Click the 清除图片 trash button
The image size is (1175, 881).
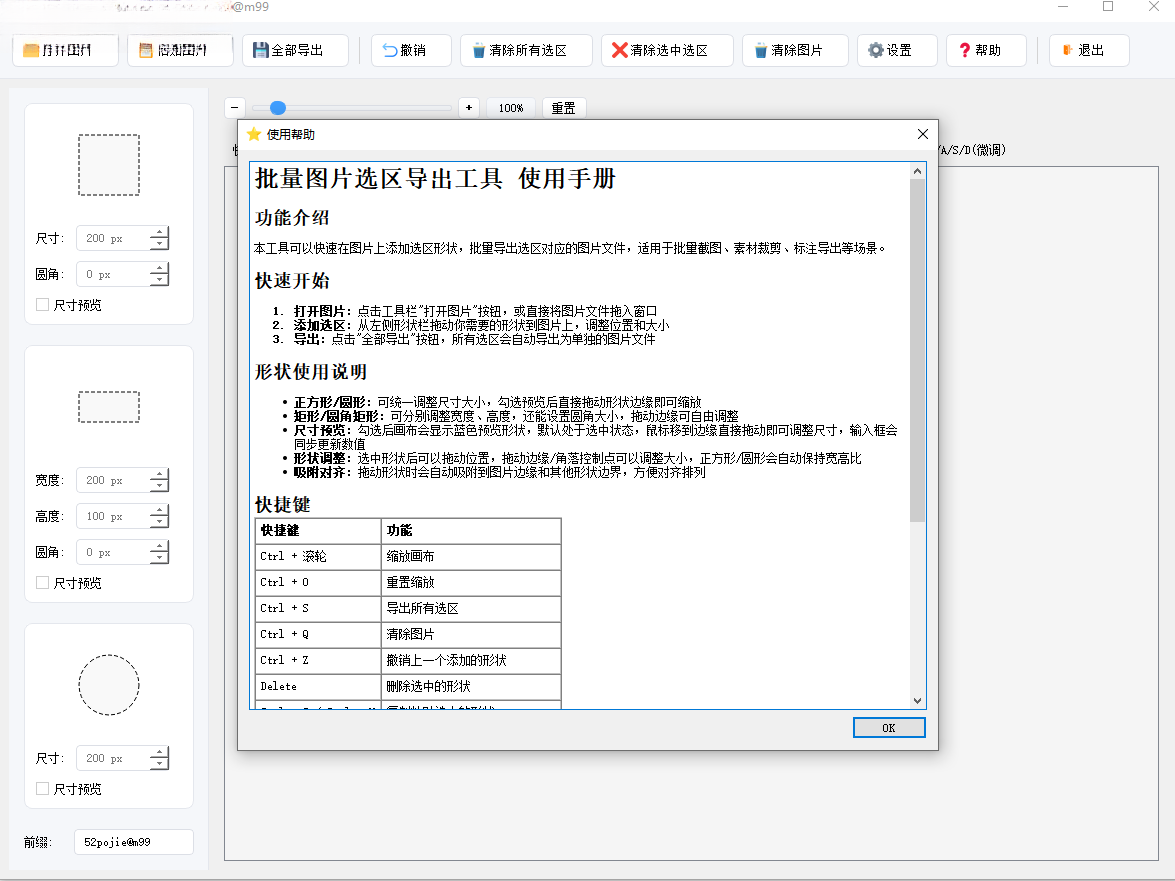[x=796, y=50]
